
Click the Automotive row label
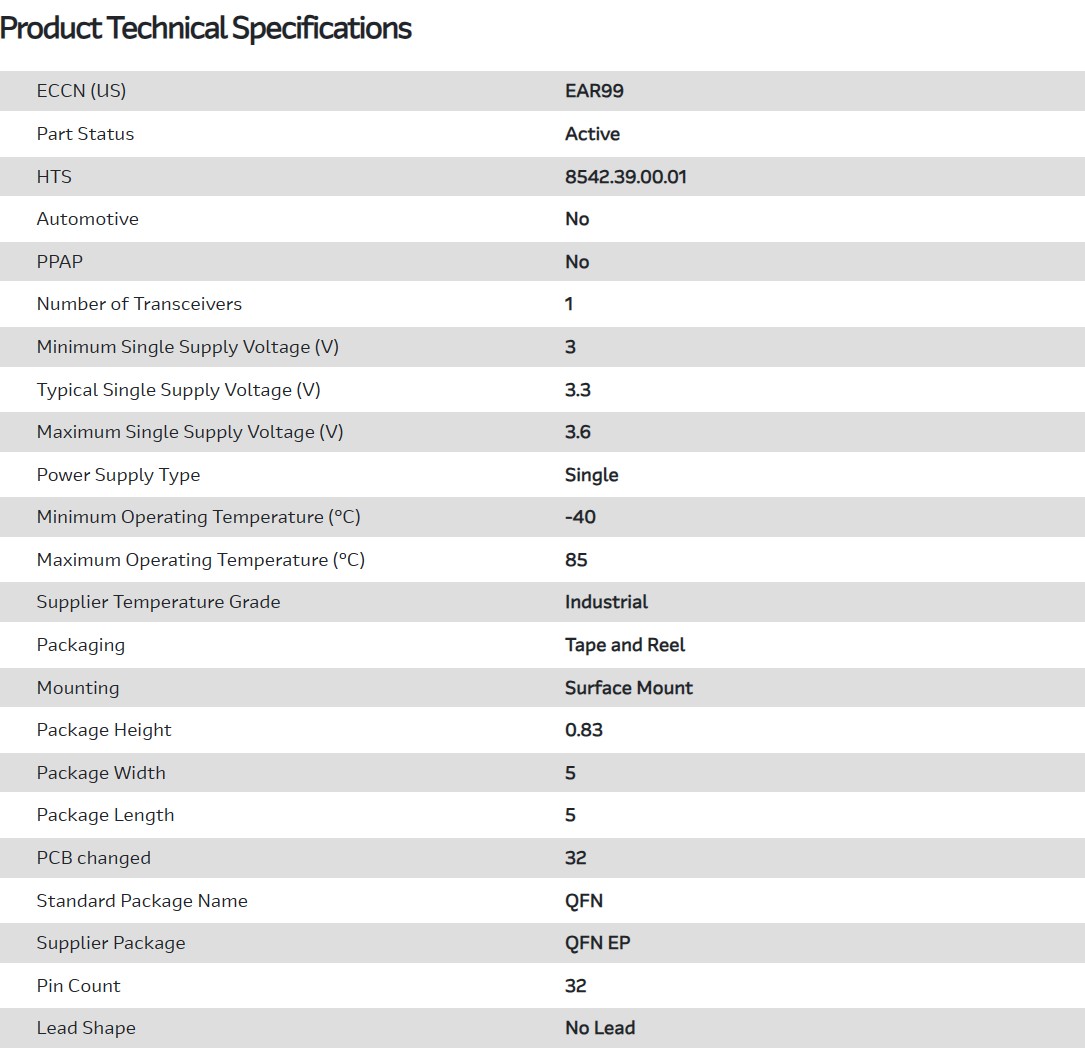[x=87, y=219]
